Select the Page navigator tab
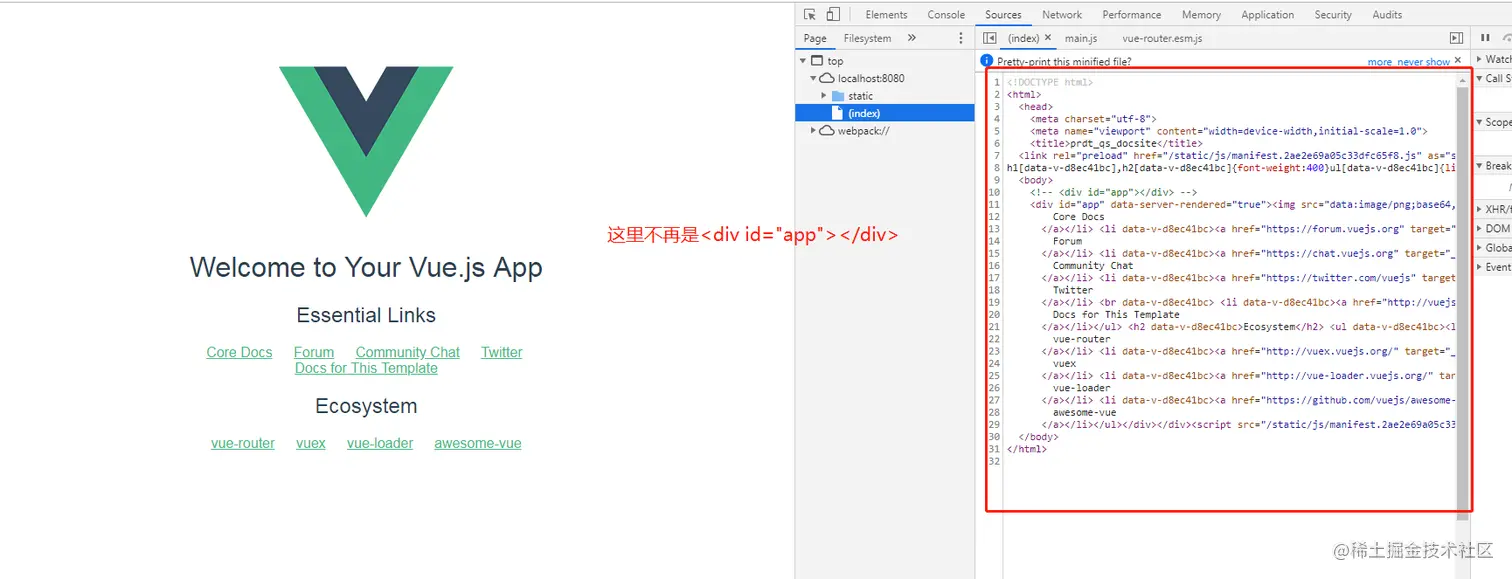 click(815, 38)
